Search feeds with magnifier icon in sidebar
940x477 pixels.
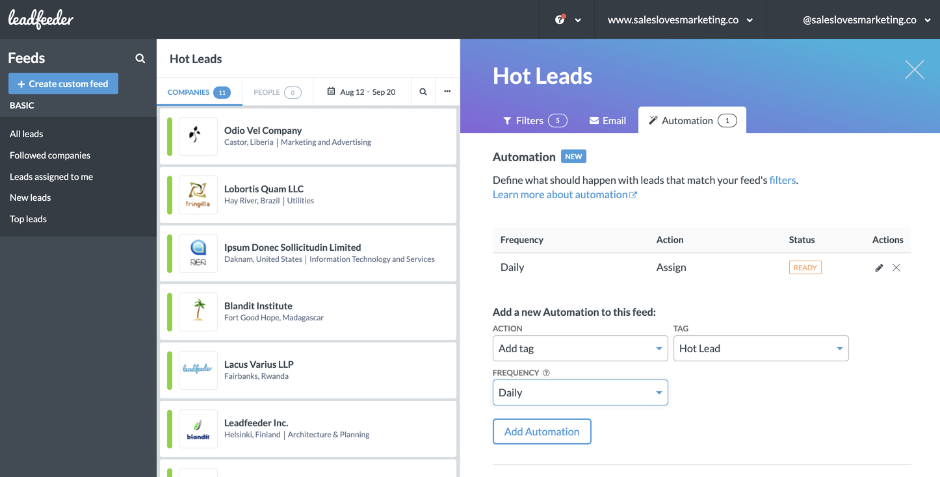click(140, 58)
